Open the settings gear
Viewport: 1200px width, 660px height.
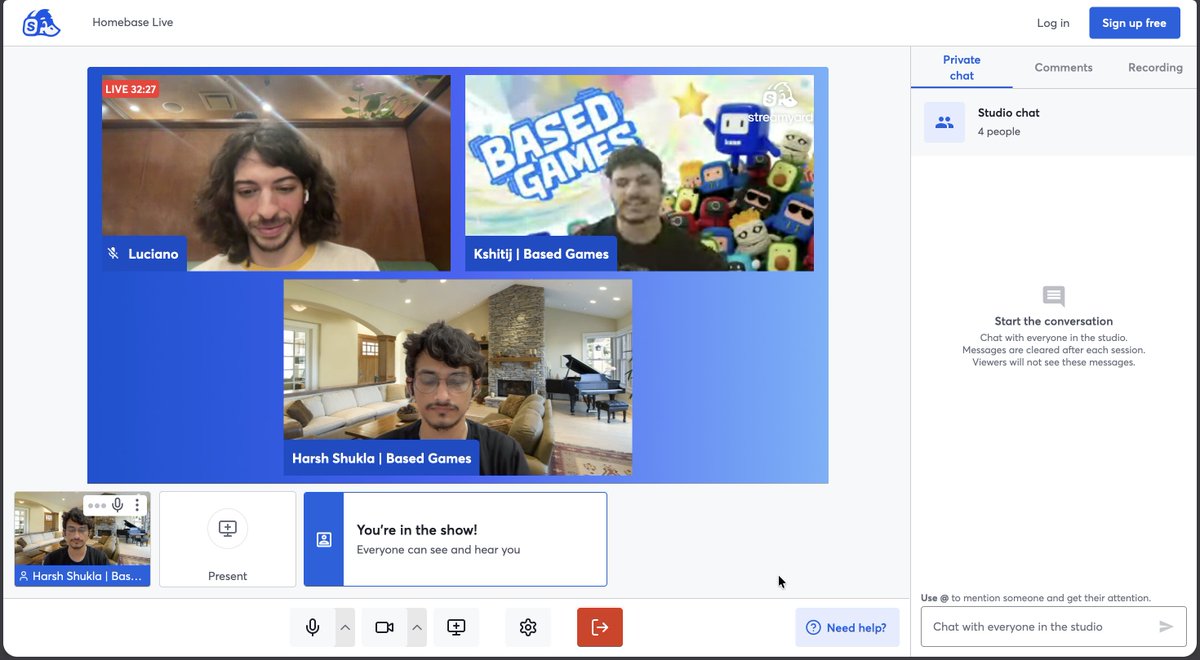pyautogui.click(x=528, y=627)
